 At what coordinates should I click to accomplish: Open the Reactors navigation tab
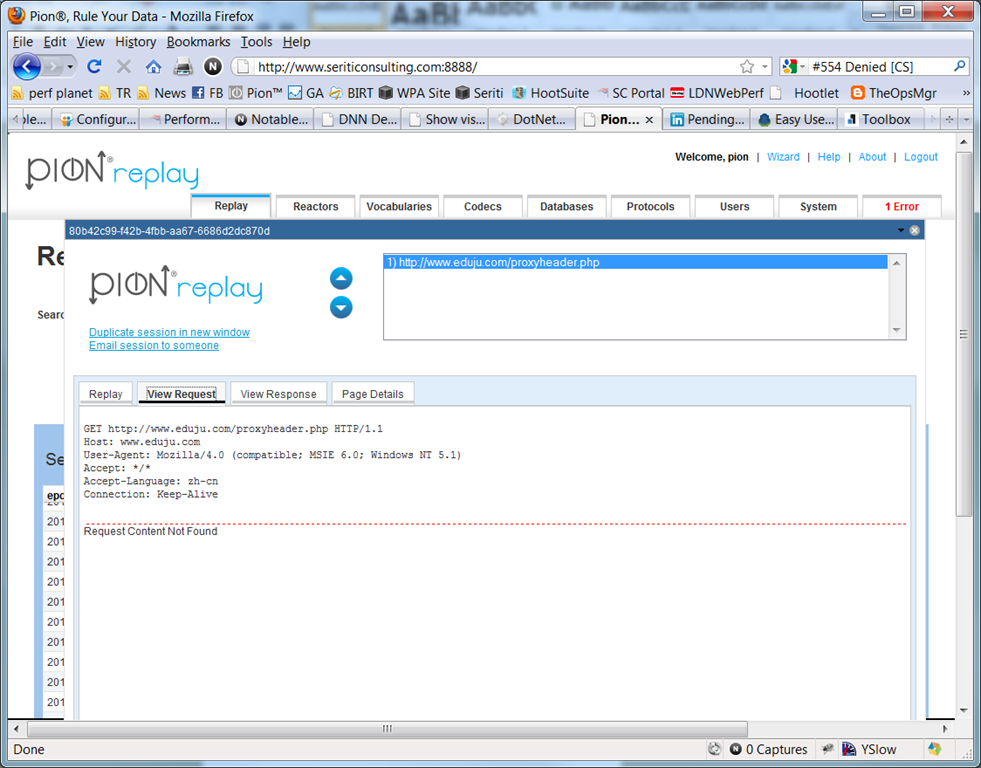coord(315,206)
